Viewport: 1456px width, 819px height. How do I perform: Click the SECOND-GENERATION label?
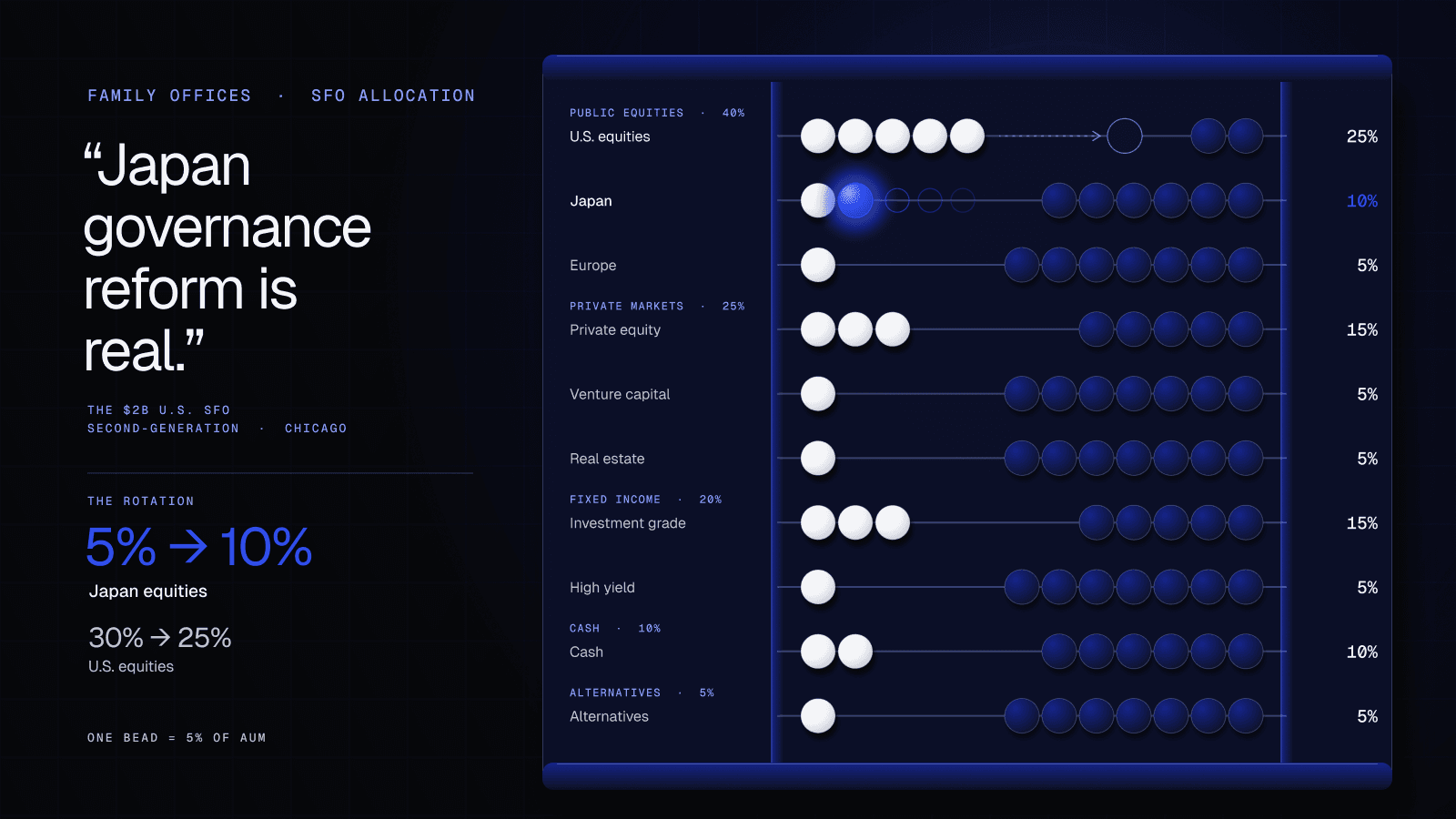click(164, 429)
